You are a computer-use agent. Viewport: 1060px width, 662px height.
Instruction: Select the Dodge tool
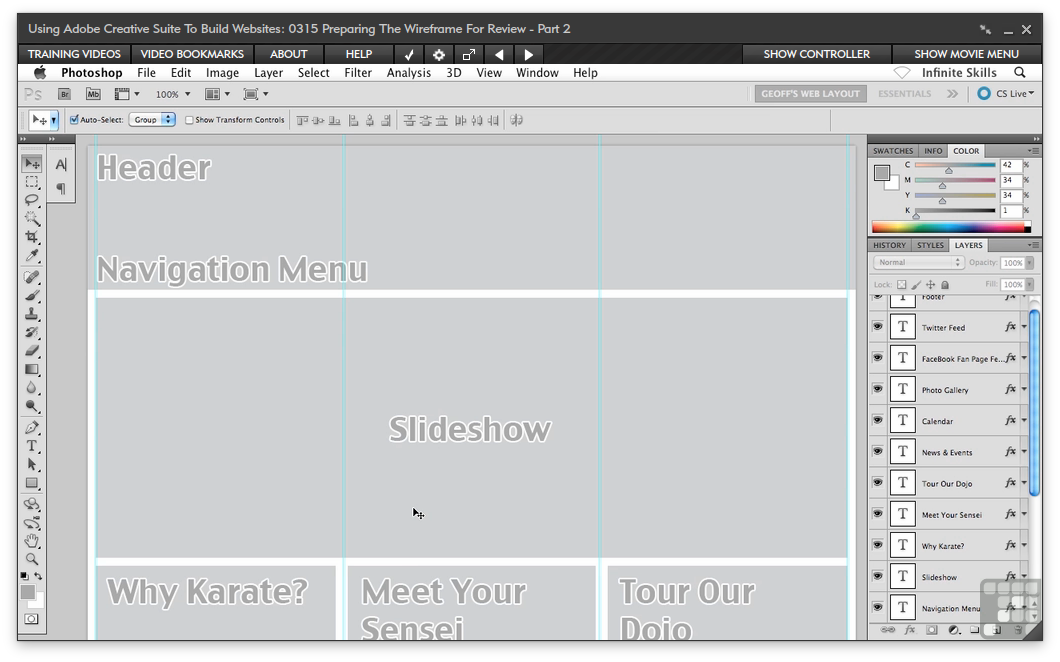[x=32, y=406]
